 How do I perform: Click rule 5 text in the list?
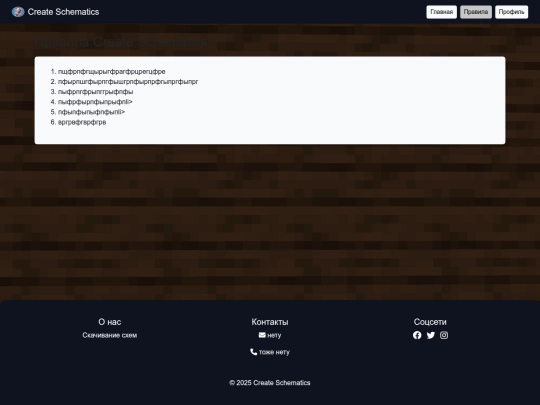tap(91, 112)
